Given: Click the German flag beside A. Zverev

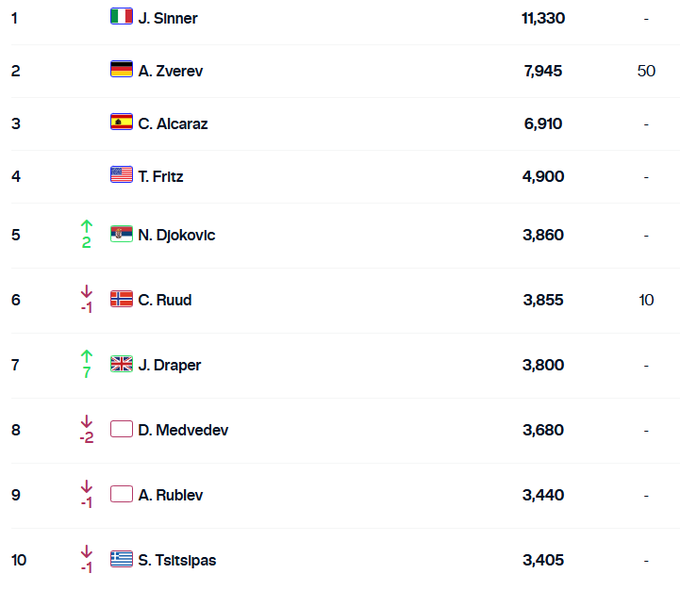Looking at the screenshot, I should click(x=121, y=70).
